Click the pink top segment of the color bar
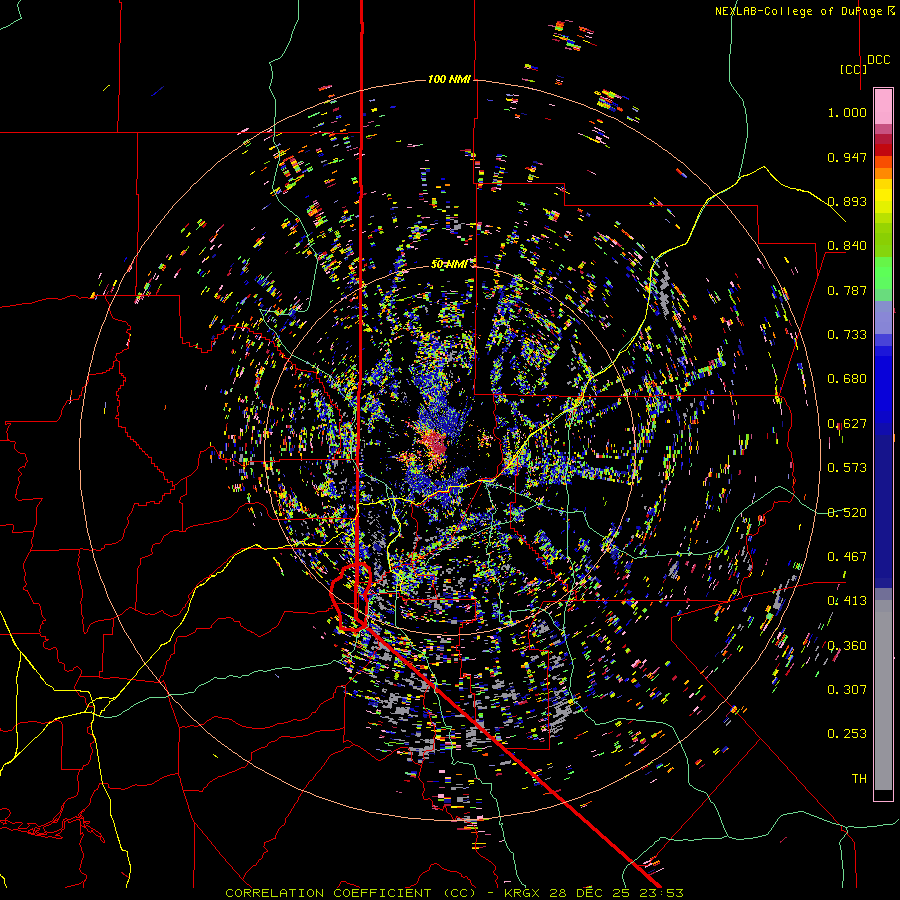 883,106
